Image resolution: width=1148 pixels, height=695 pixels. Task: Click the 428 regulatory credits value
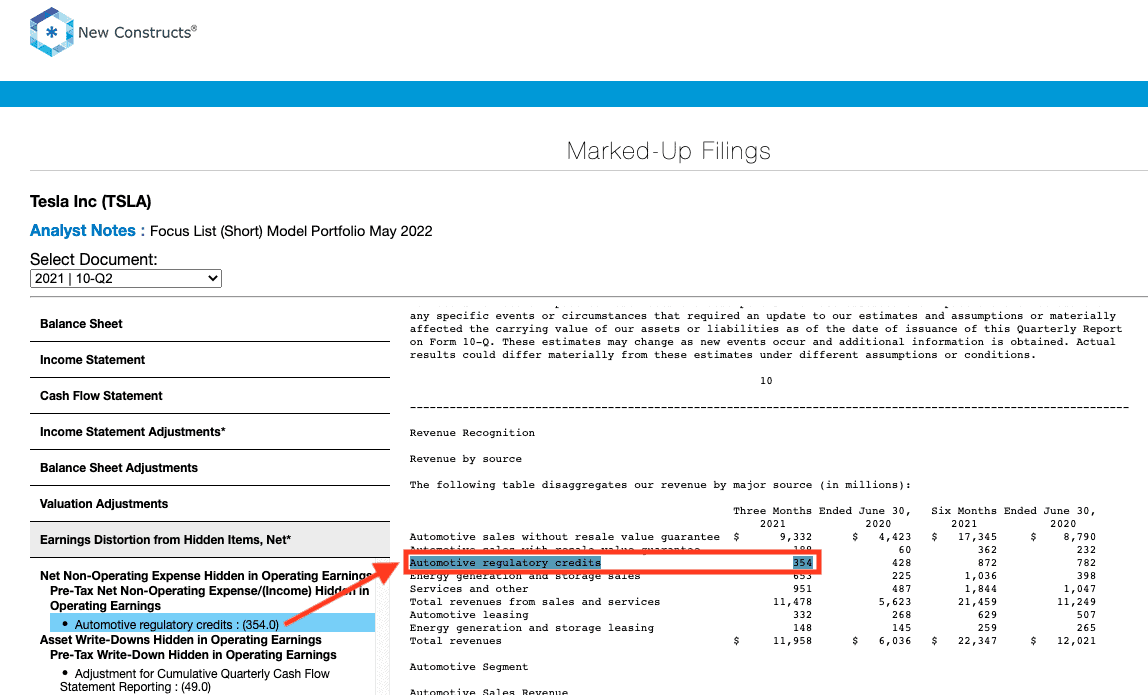coord(902,562)
